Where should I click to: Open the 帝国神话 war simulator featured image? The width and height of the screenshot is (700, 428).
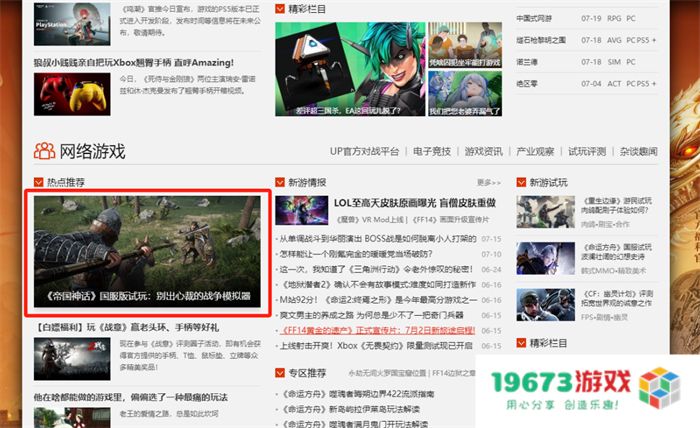147,251
